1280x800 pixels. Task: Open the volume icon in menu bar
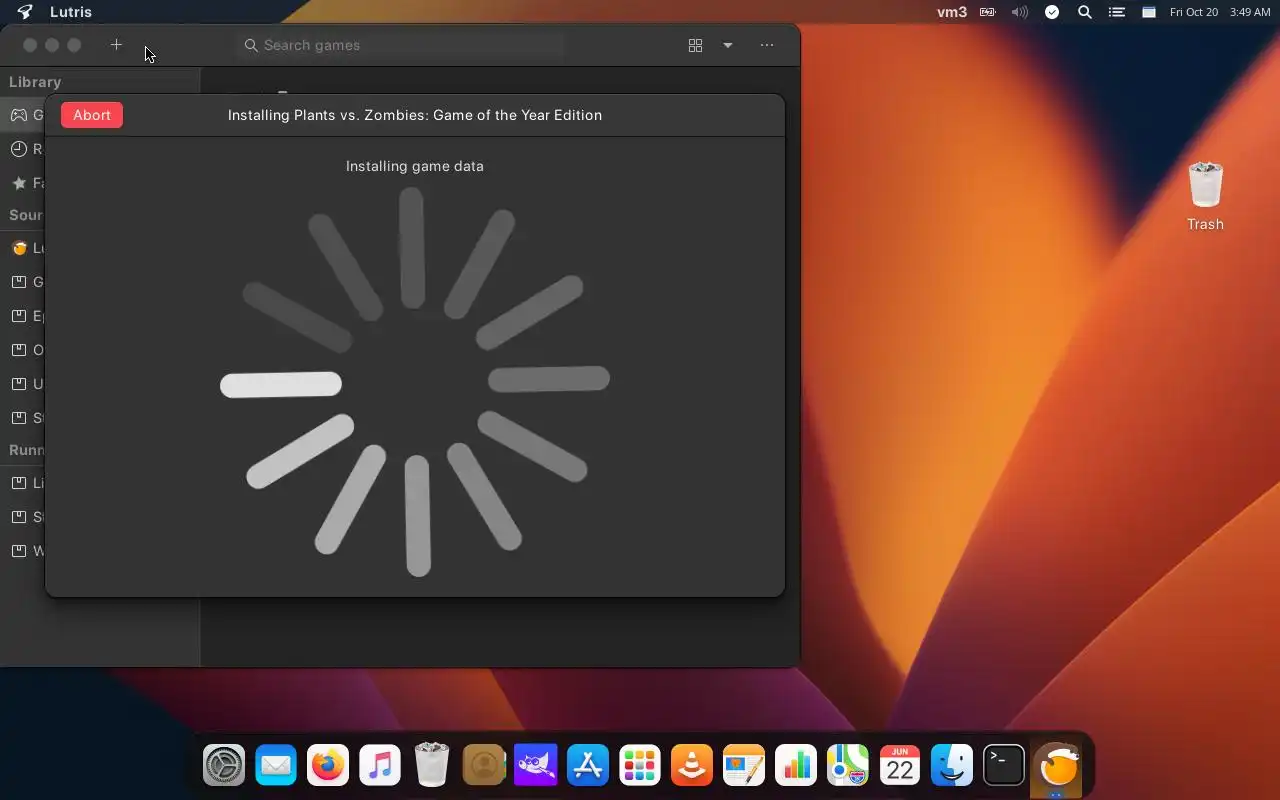coord(1020,12)
